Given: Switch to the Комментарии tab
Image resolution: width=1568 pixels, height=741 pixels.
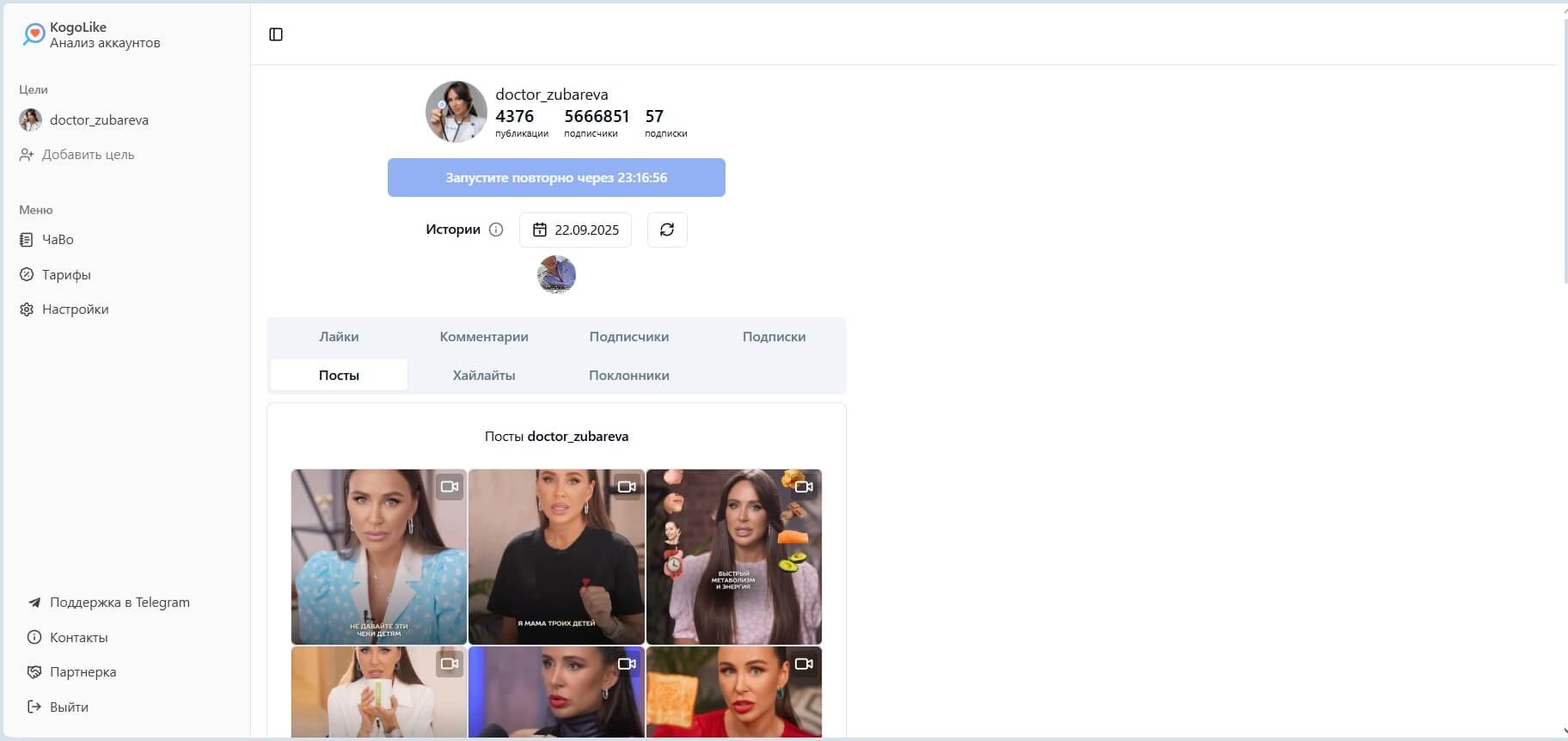Looking at the screenshot, I should click(484, 337).
